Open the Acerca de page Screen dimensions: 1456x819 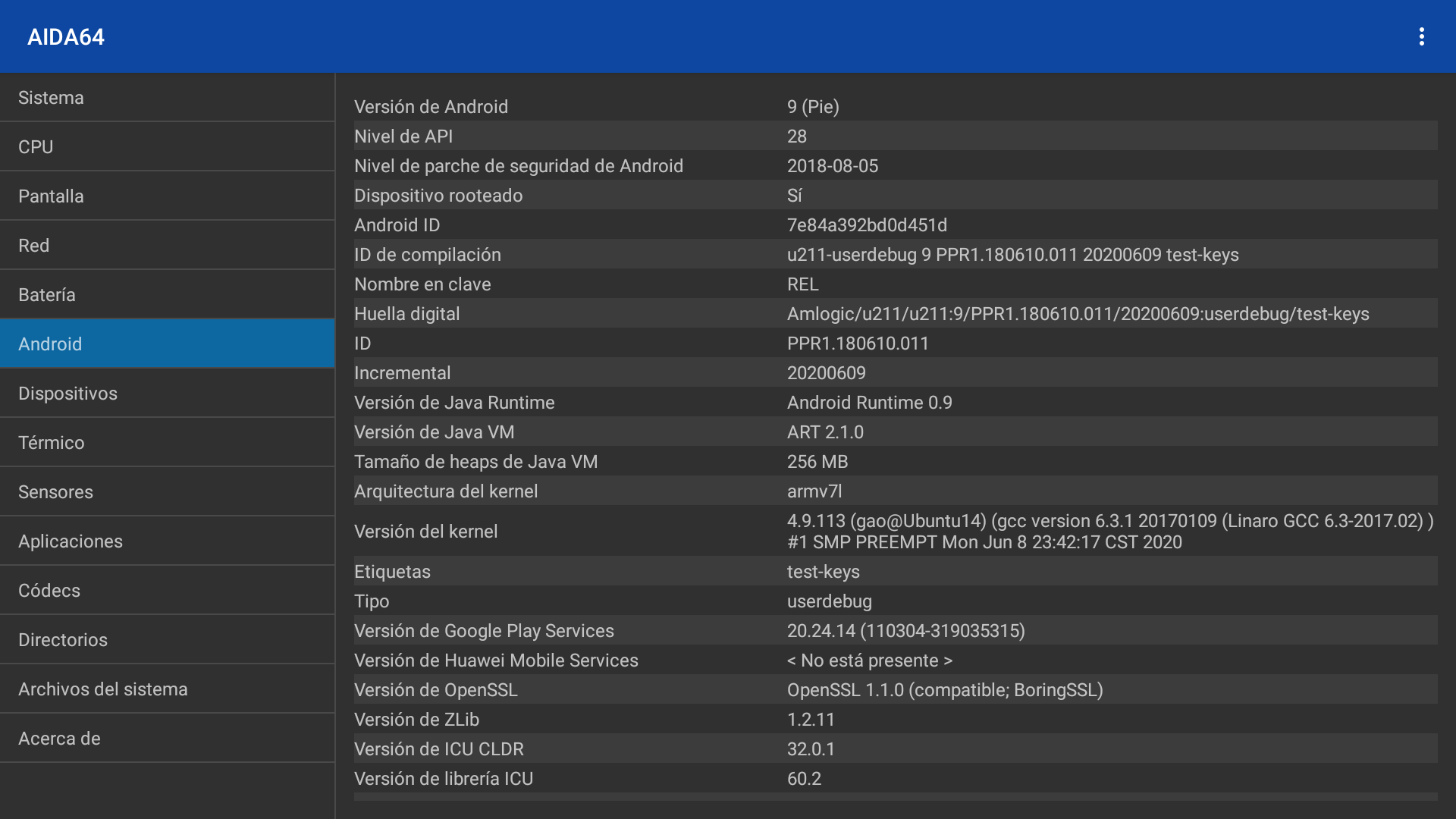point(167,739)
